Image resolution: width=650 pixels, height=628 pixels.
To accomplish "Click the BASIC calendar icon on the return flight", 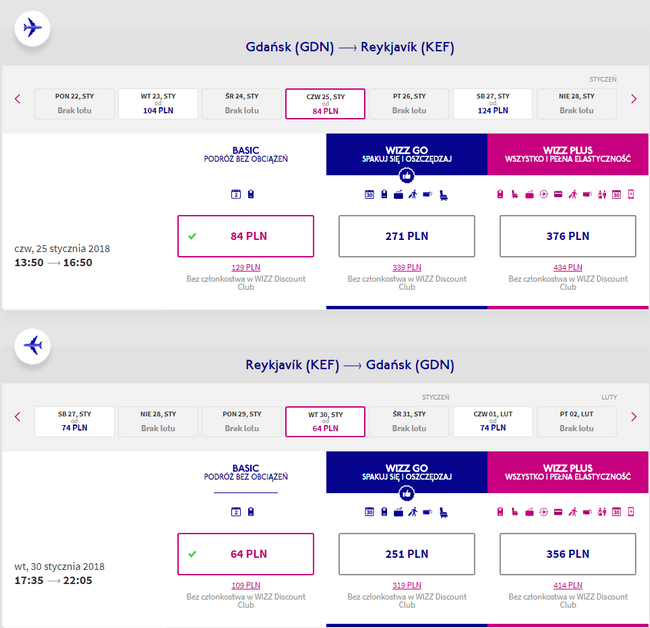I will point(236,512).
